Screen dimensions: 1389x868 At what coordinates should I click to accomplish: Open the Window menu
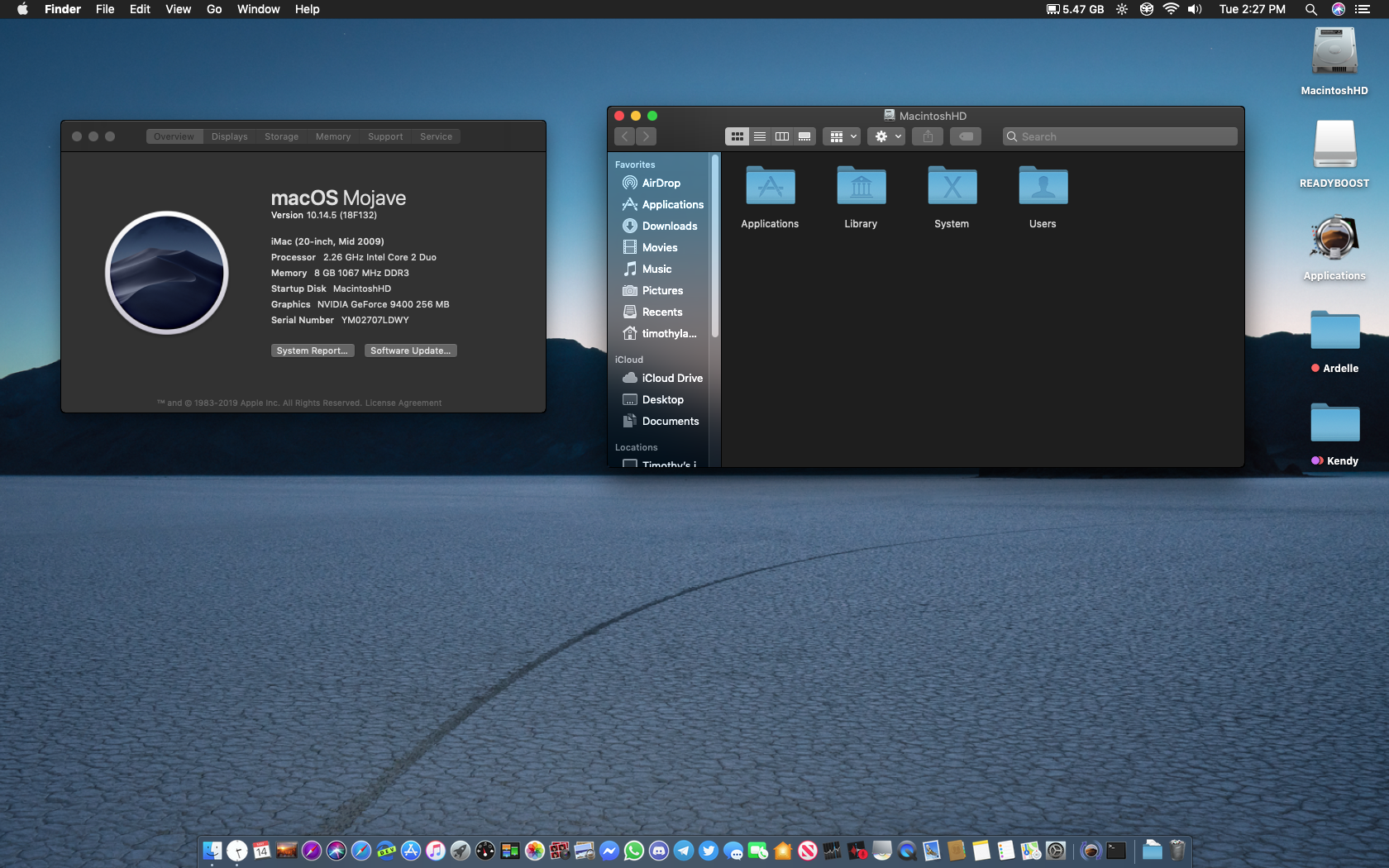[258, 9]
